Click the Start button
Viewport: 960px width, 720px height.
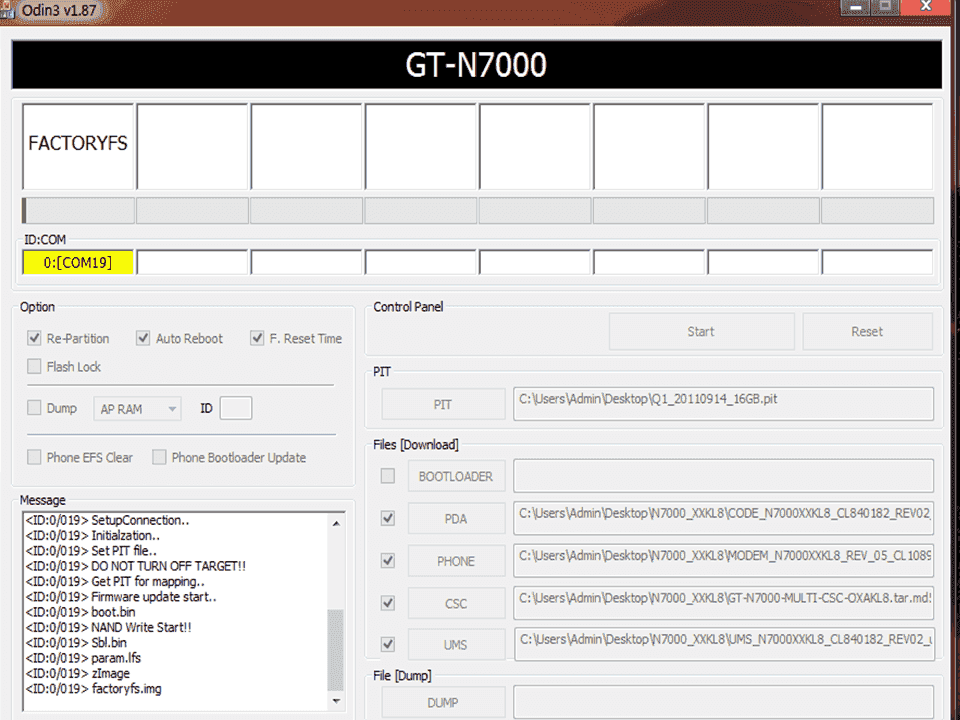[701, 331]
